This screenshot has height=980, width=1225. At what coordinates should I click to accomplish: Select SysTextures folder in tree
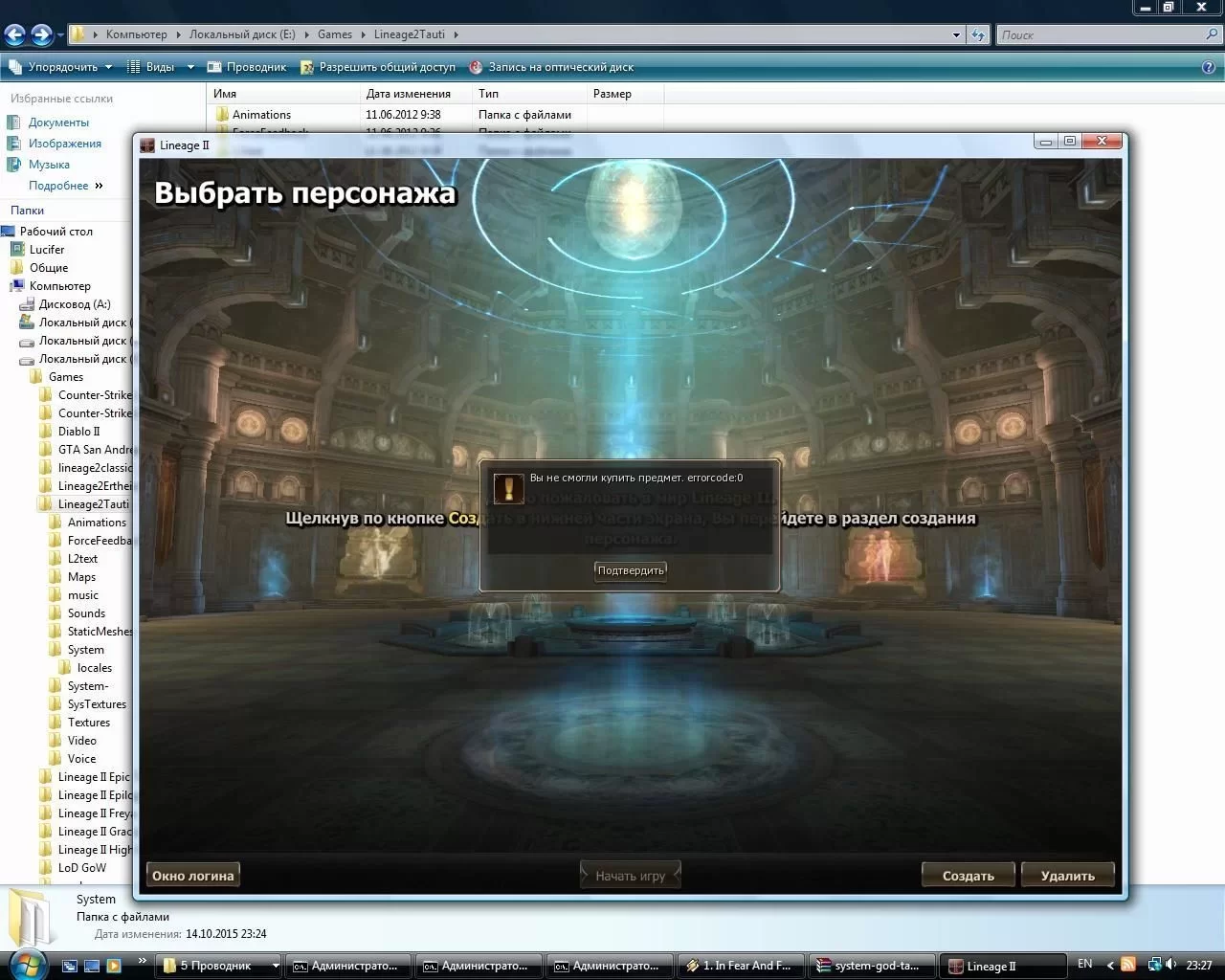point(97,704)
